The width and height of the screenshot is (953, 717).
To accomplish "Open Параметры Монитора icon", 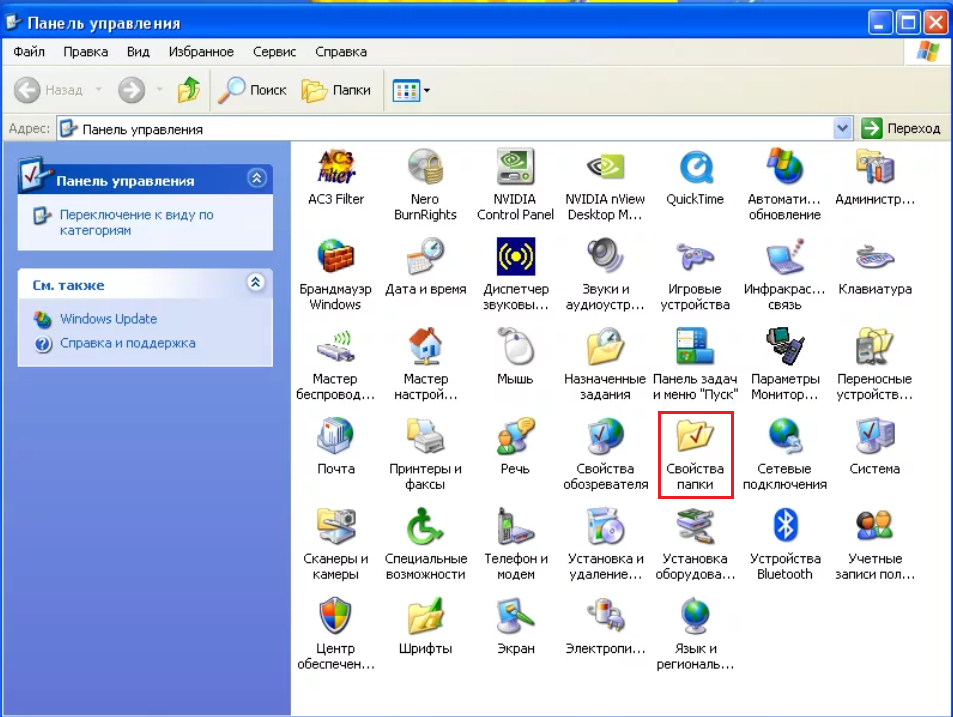I will pyautogui.click(x=785, y=365).
